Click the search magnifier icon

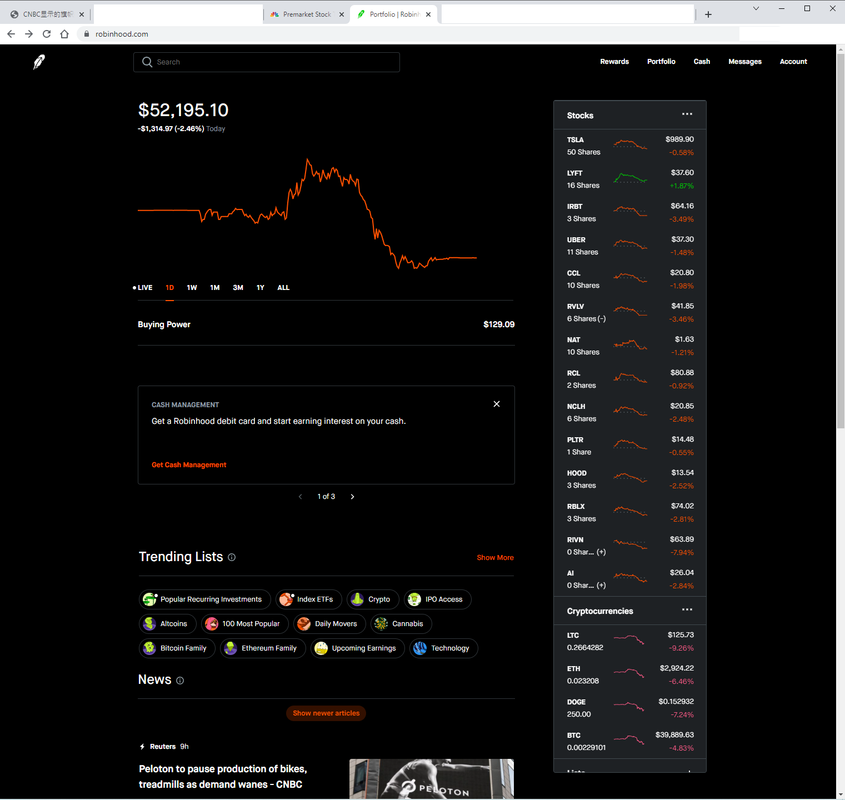tap(147, 62)
